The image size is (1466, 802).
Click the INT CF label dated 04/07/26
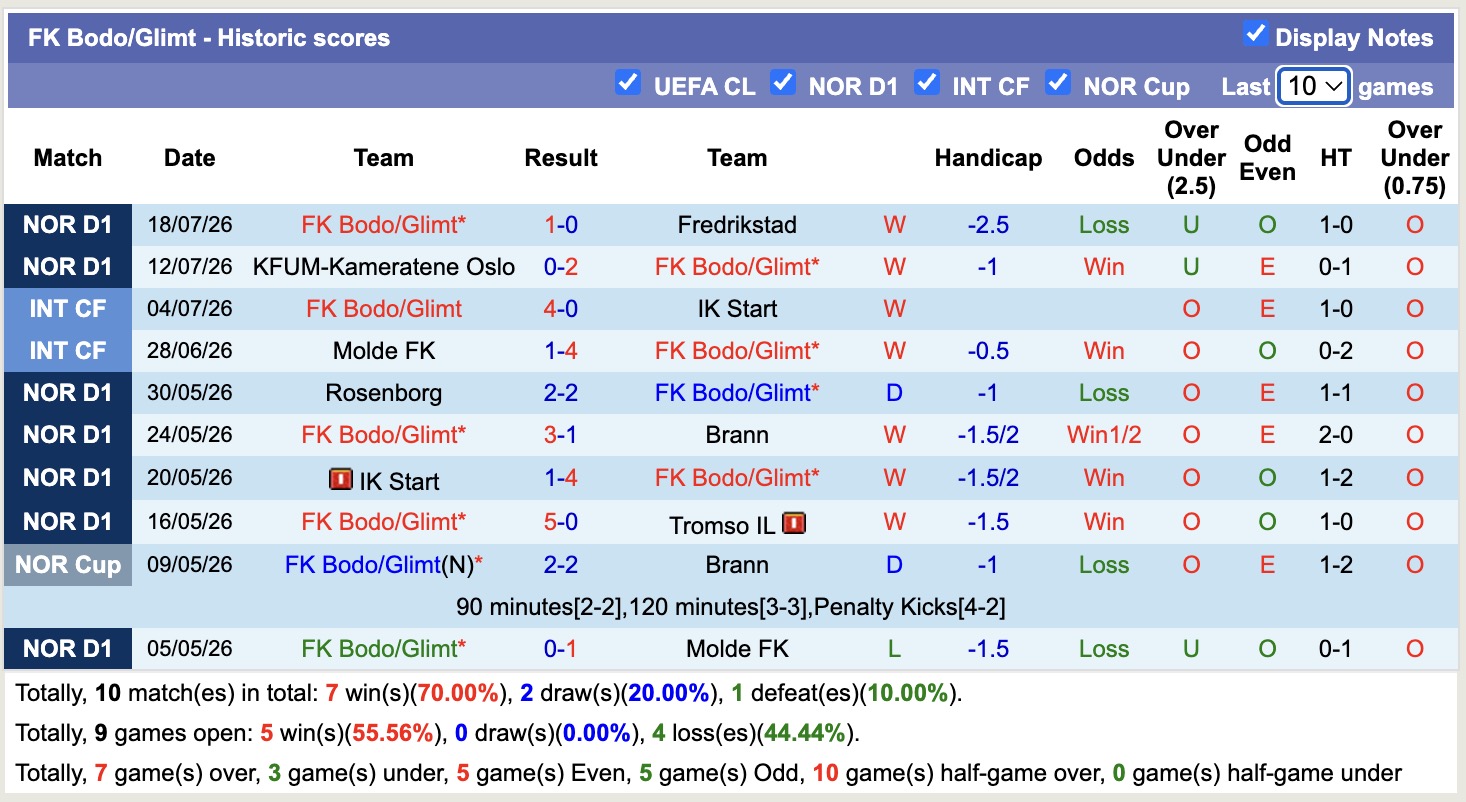(68, 309)
